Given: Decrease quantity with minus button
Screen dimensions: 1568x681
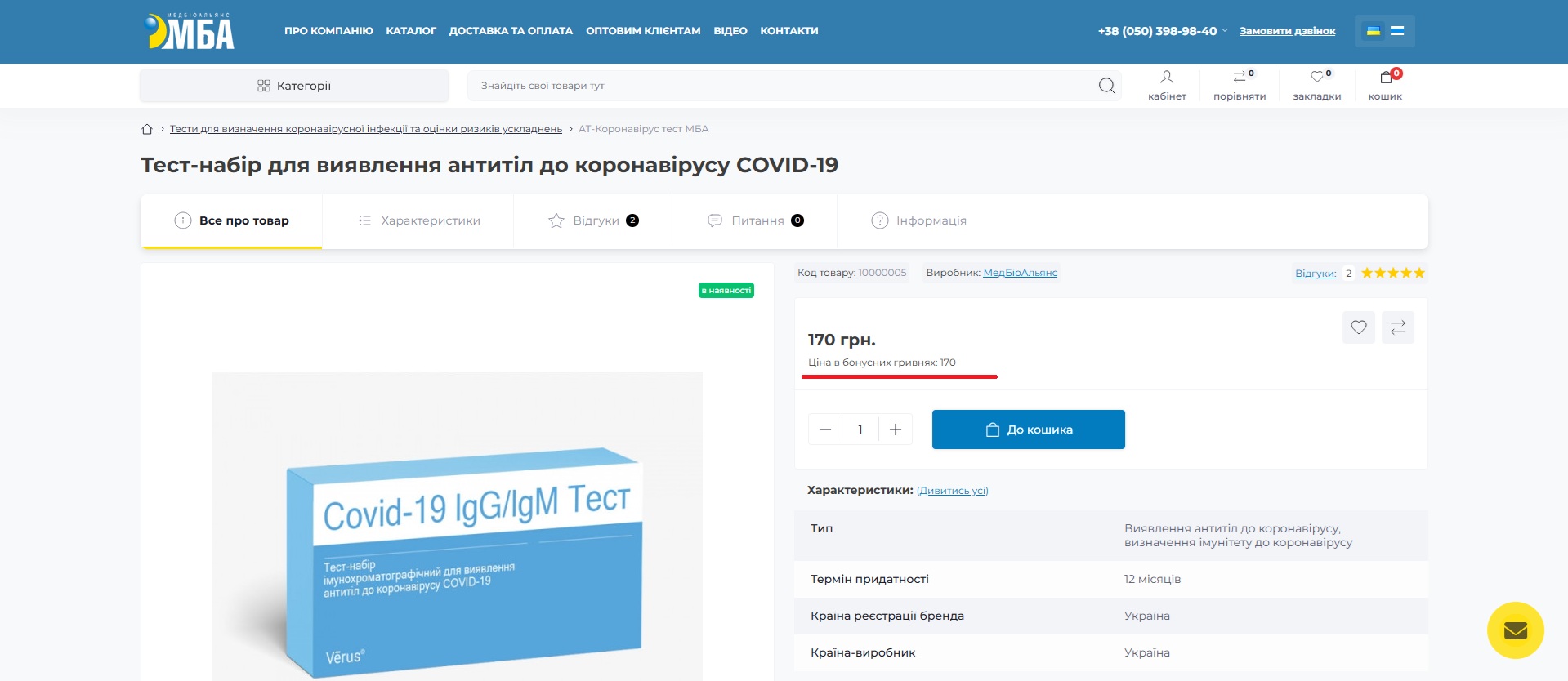Looking at the screenshot, I should (x=825, y=430).
